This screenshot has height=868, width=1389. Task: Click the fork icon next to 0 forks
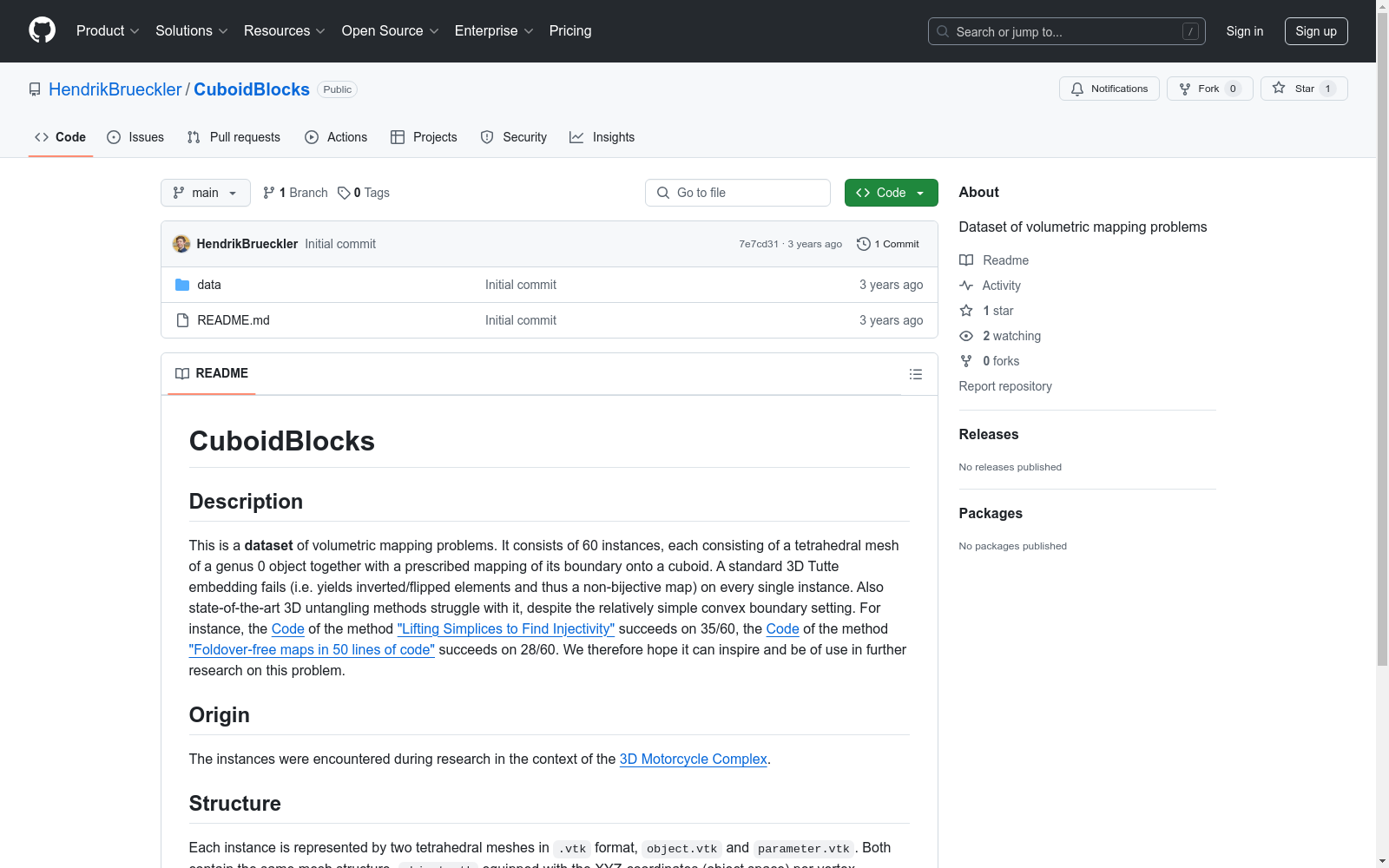966,361
